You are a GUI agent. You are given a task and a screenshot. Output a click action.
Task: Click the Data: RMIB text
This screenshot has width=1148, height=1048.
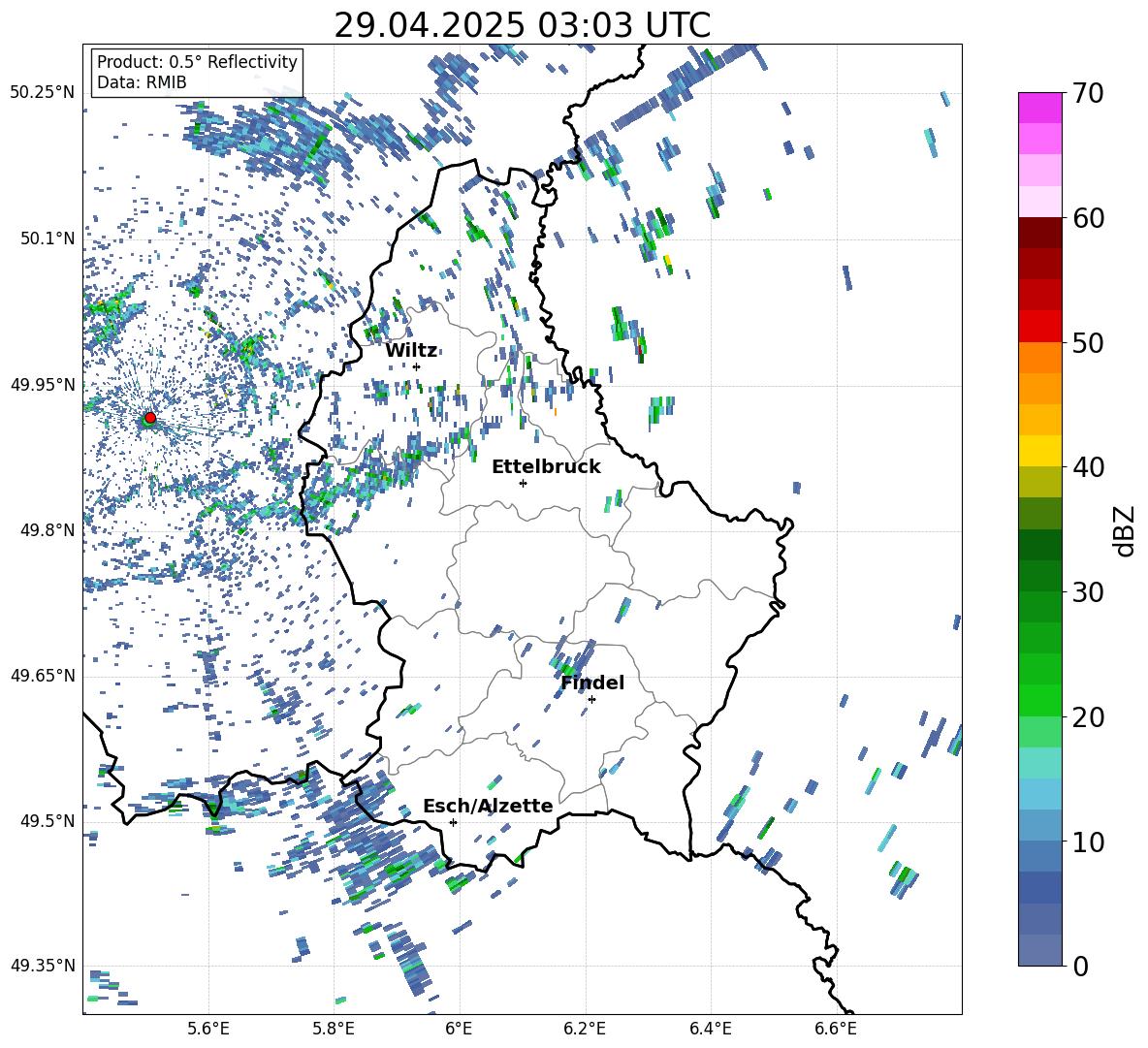(142, 82)
